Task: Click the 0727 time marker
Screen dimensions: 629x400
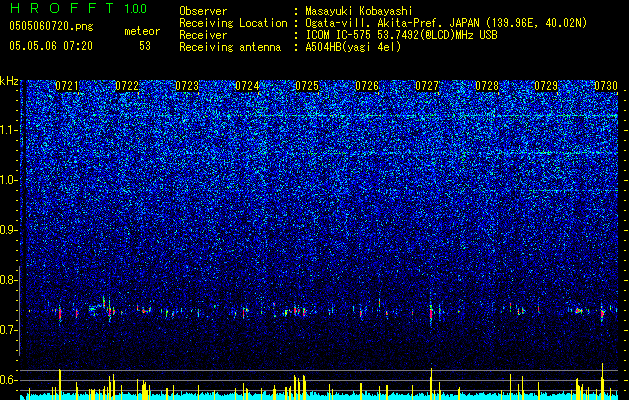Action: (427, 86)
